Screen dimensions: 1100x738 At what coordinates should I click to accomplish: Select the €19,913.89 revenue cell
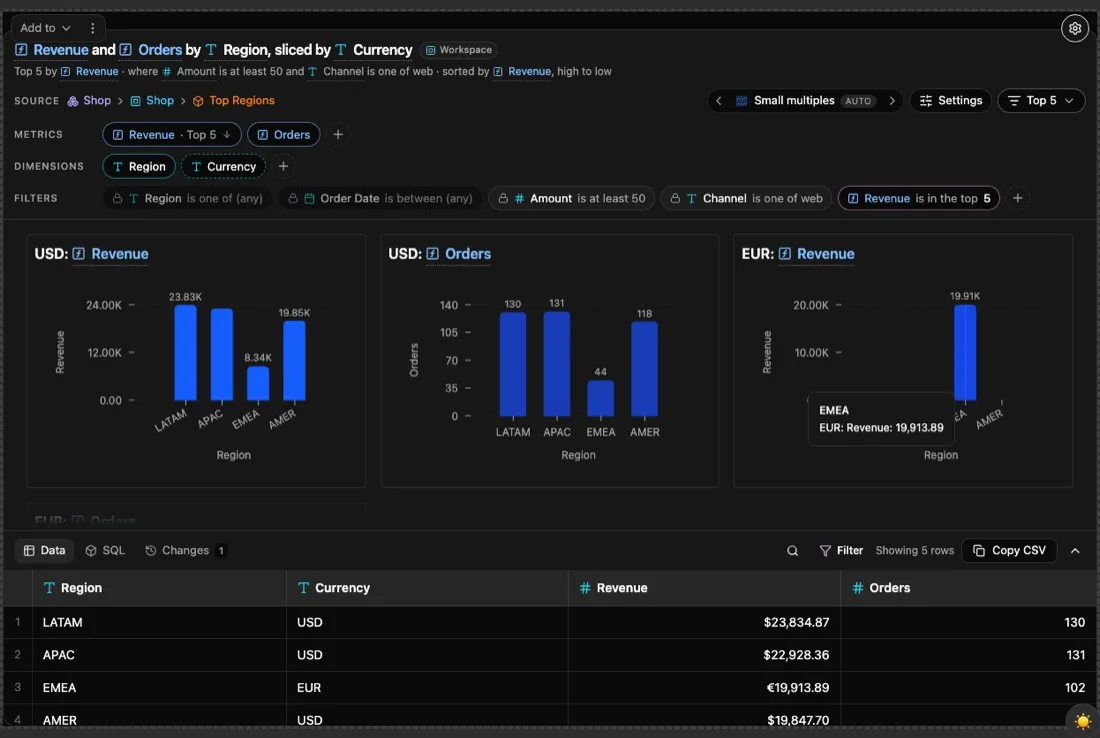(704, 687)
